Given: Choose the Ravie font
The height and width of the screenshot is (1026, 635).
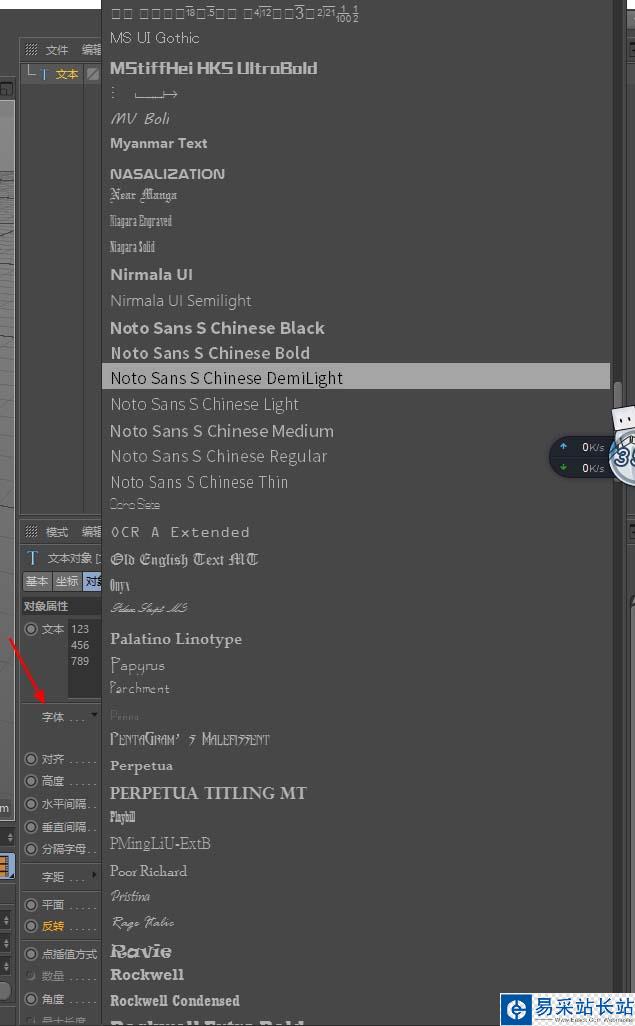Looking at the screenshot, I should pos(141,951).
